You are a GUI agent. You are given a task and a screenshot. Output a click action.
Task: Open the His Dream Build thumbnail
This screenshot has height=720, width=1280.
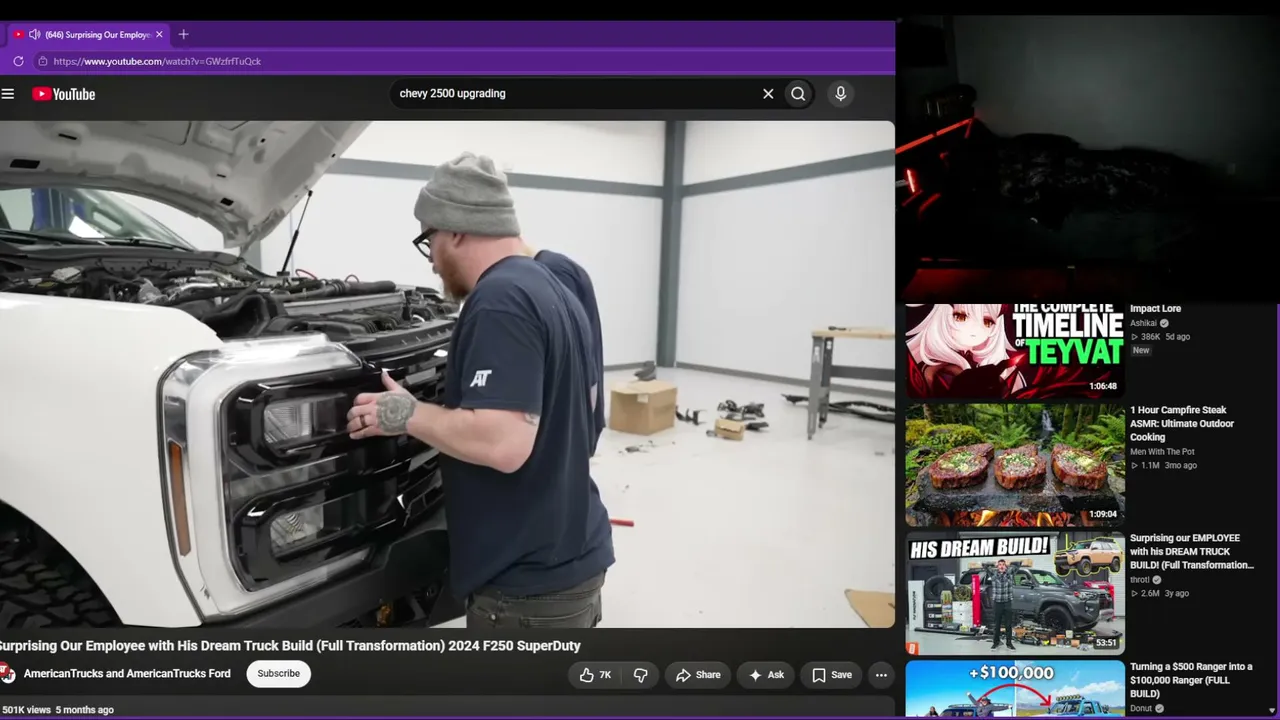1015,593
